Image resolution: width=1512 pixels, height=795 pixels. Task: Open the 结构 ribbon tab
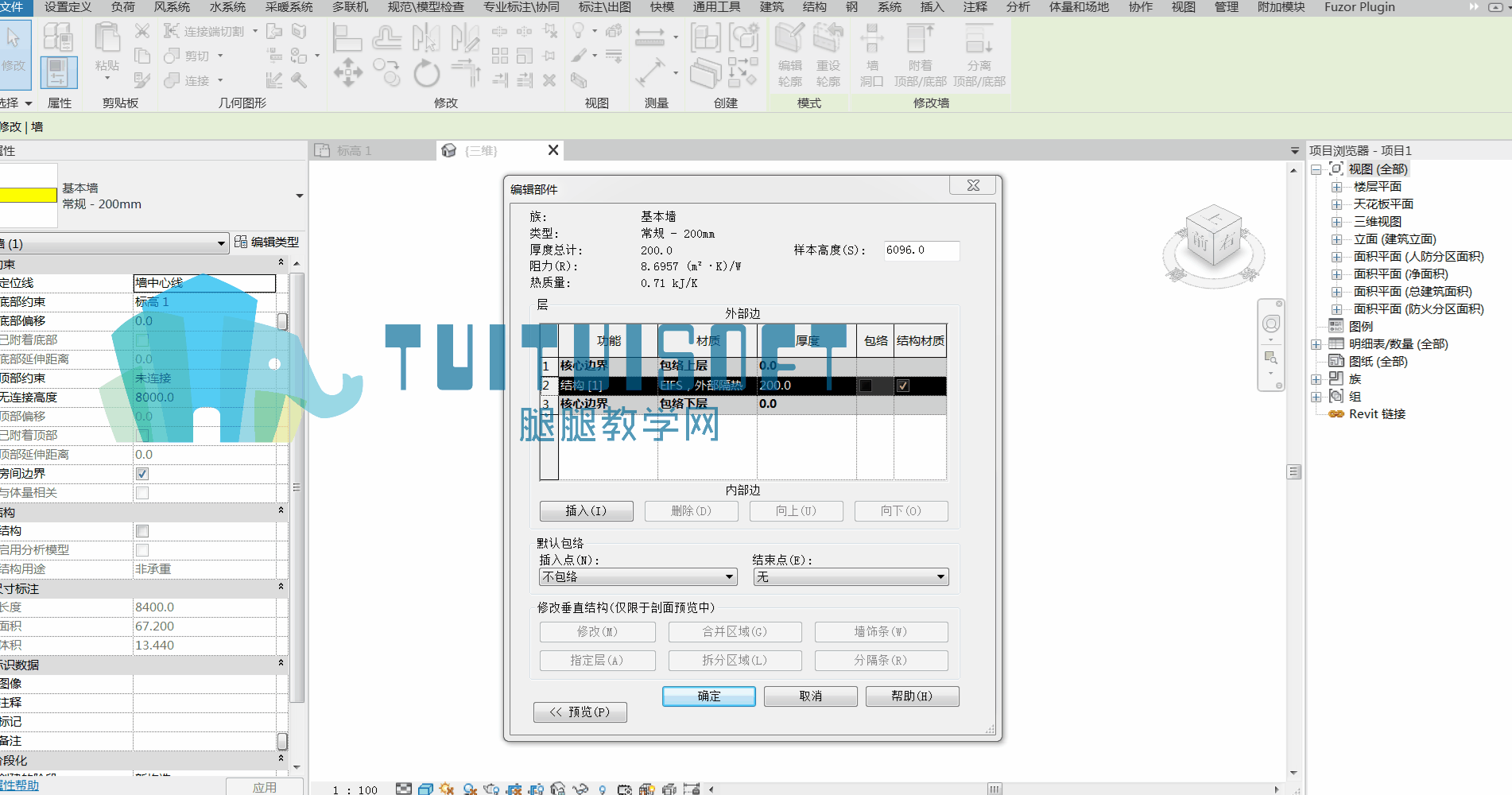click(815, 7)
